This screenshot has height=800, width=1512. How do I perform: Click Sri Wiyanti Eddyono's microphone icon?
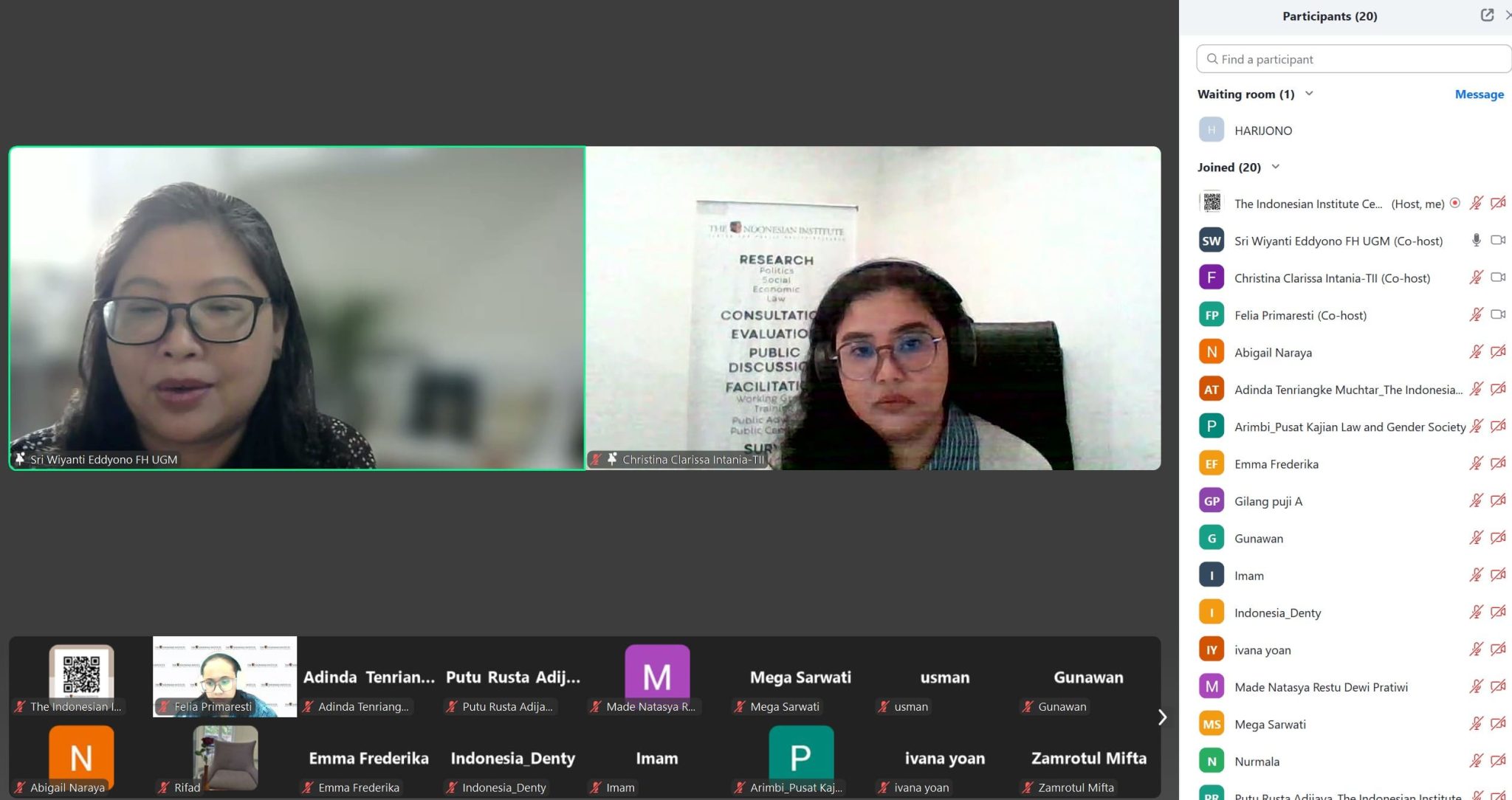[1476, 241]
